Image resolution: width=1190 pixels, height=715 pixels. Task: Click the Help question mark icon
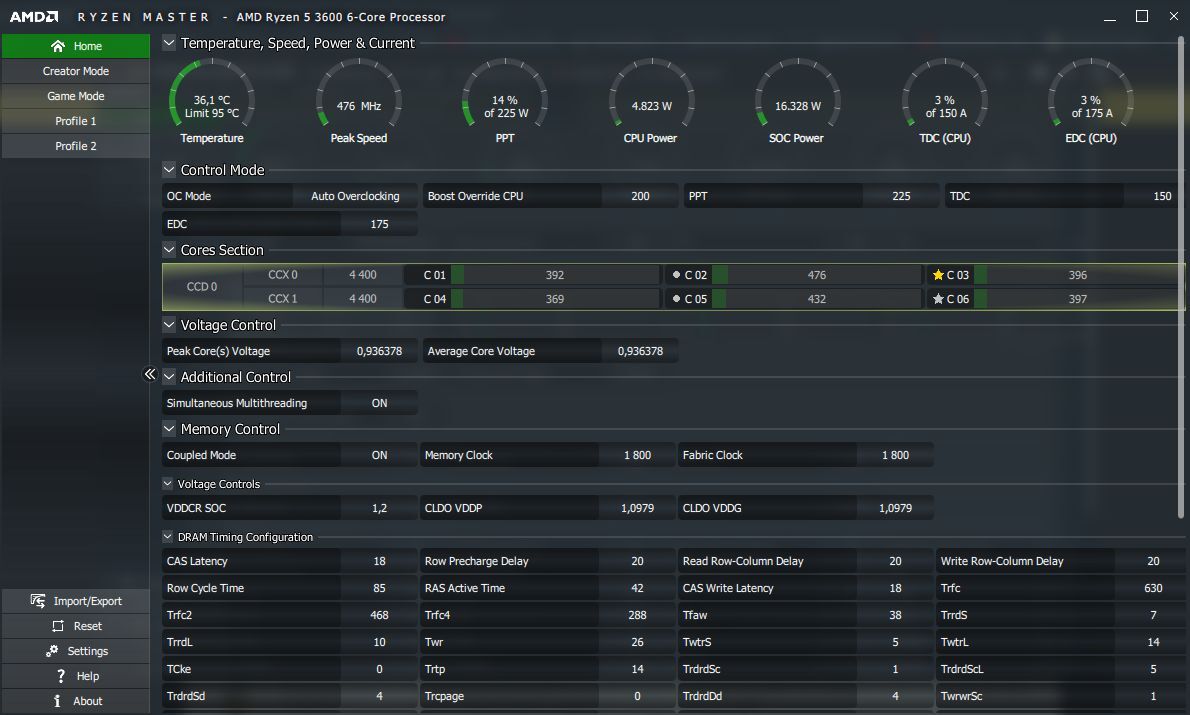pos(61,676)
